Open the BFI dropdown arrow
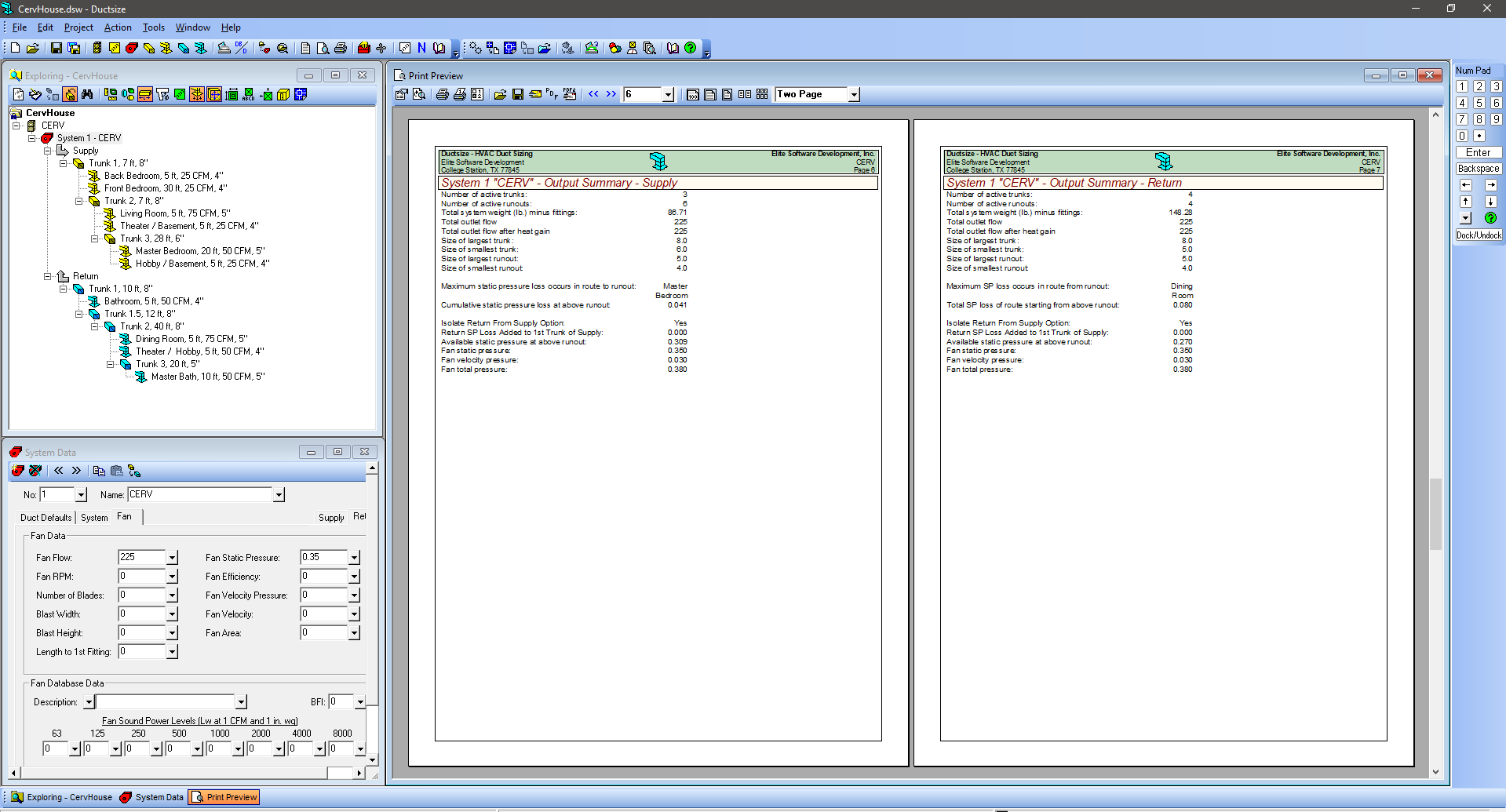 (x=360, y=702)
